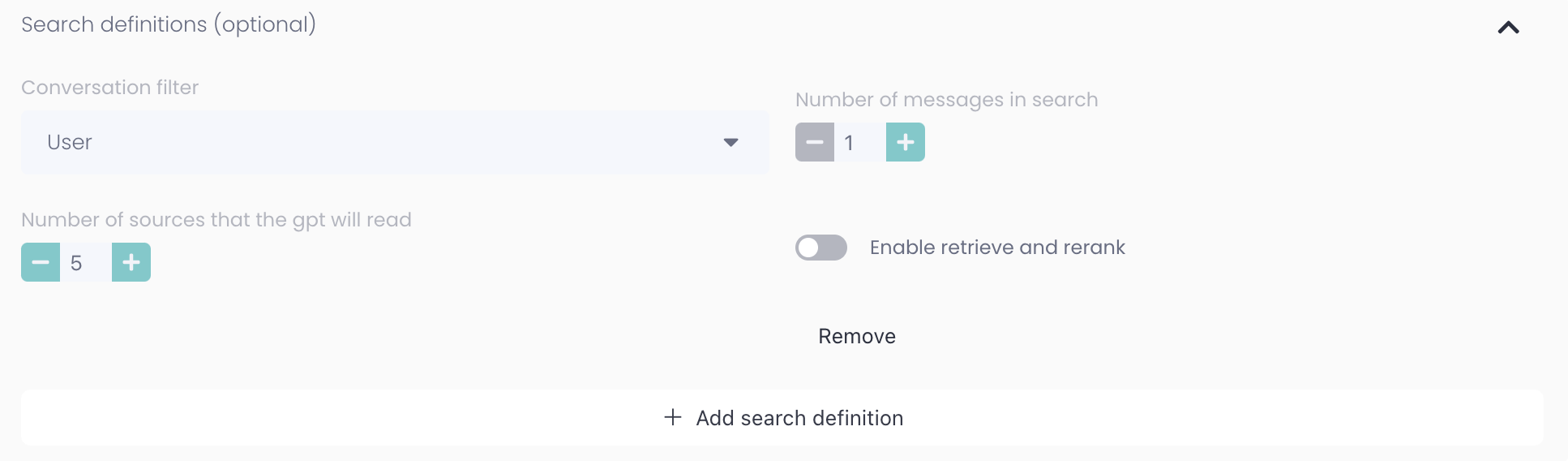Decrease number of sources gpt will read
This screenshot has width=1568, height=461.
point(41,262)
